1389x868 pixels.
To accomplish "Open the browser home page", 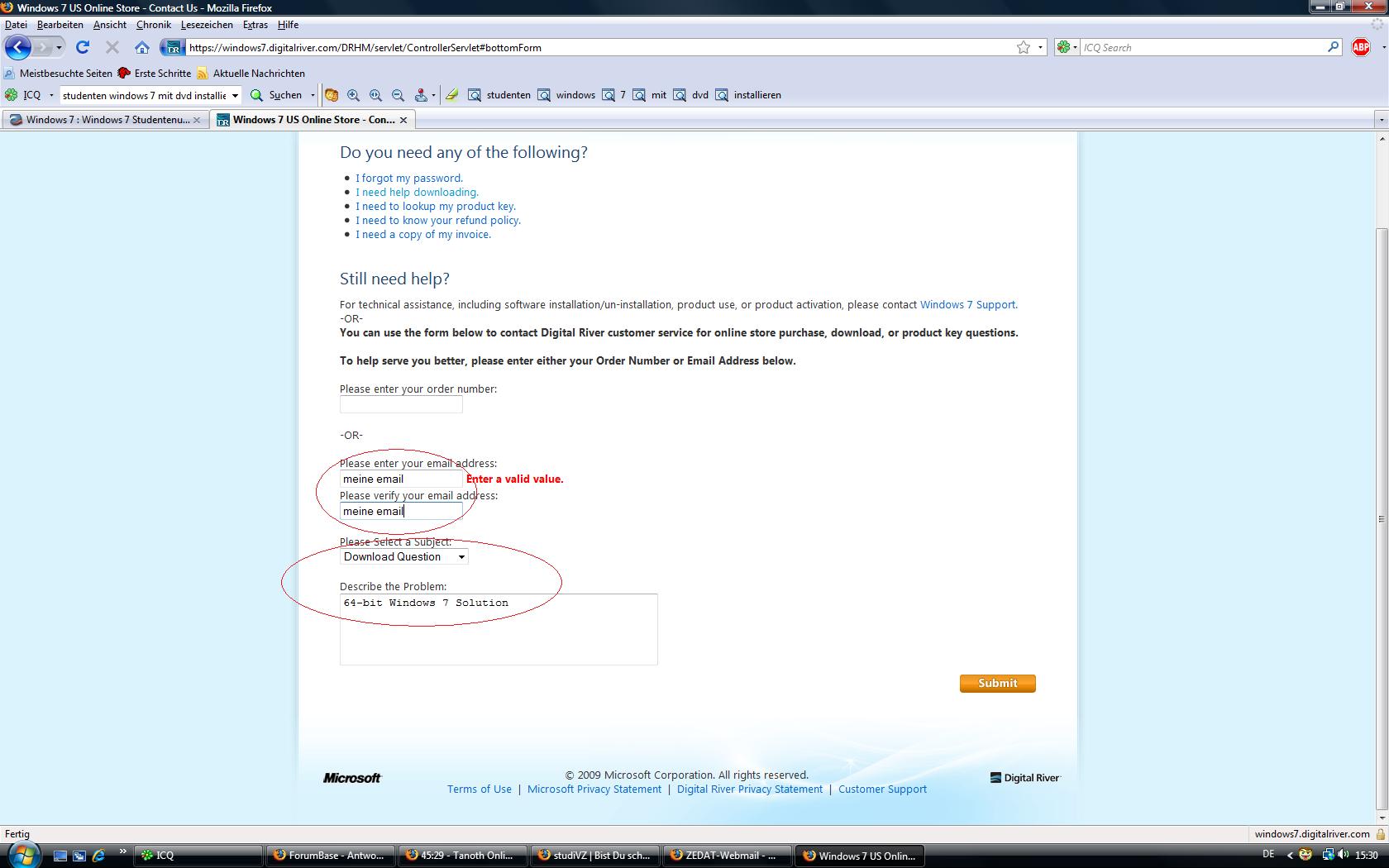I will click(x=142, y=47).
